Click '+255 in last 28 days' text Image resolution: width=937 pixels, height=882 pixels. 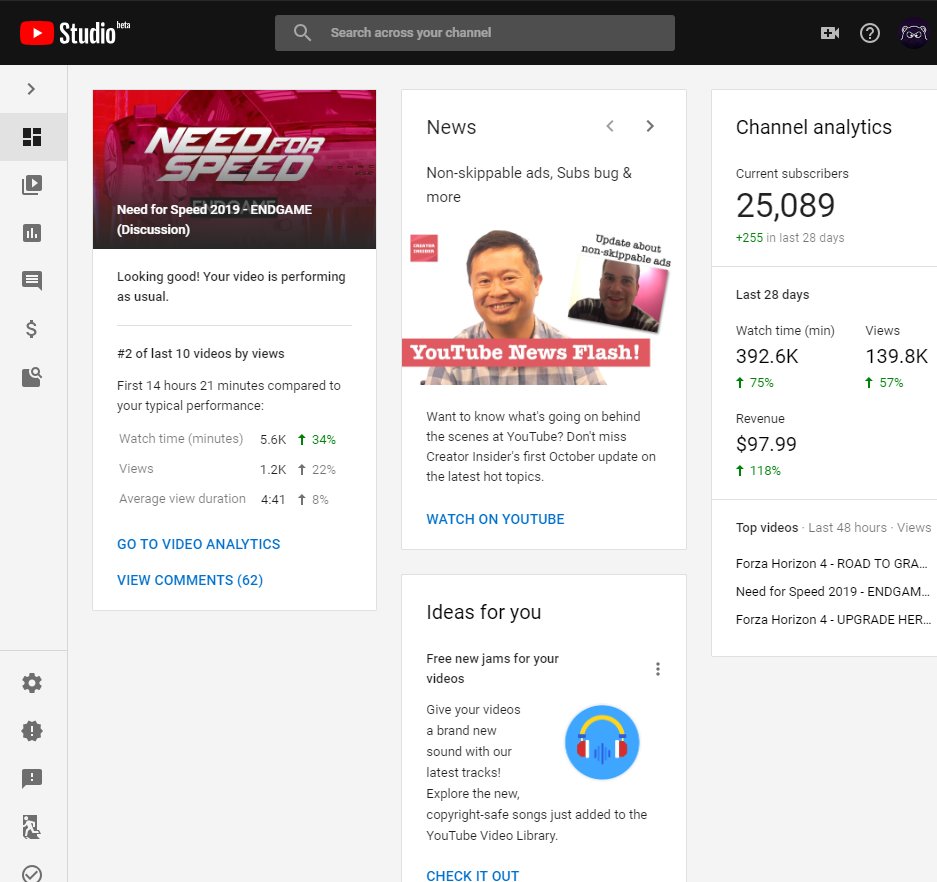790,238
